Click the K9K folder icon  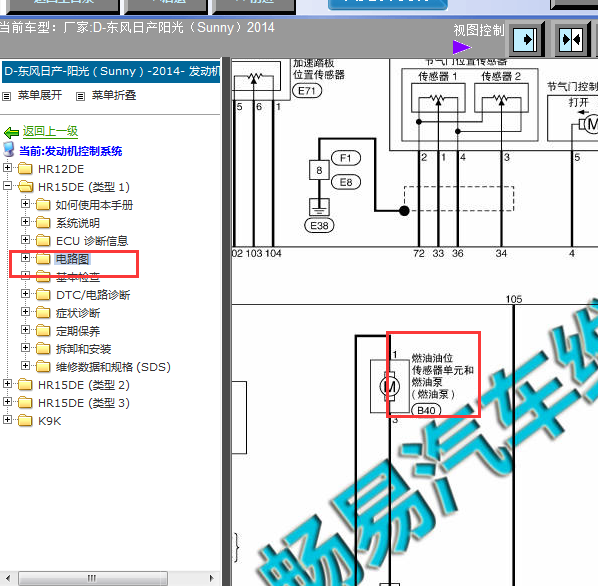click(25, 421)
